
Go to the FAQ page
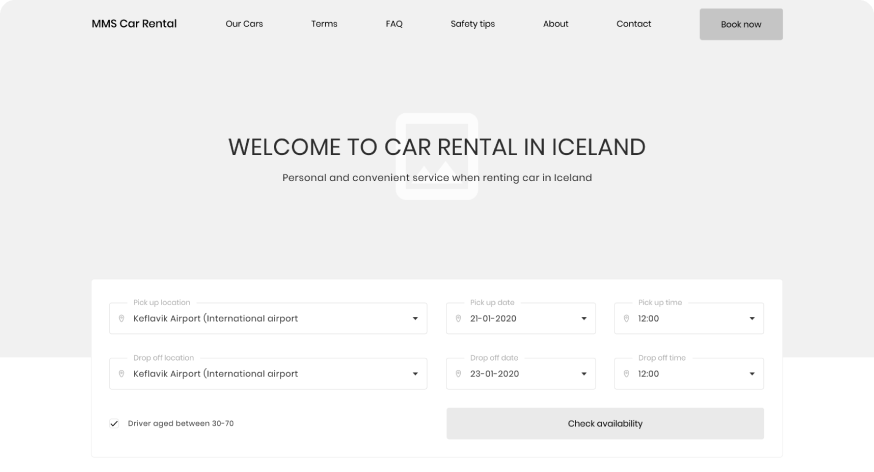click(x=394, y=24)
